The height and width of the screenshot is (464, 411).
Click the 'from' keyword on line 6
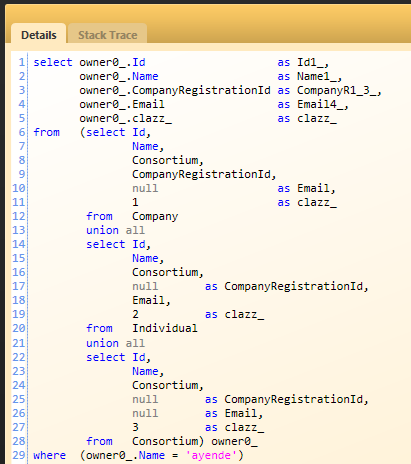point(46,132)
